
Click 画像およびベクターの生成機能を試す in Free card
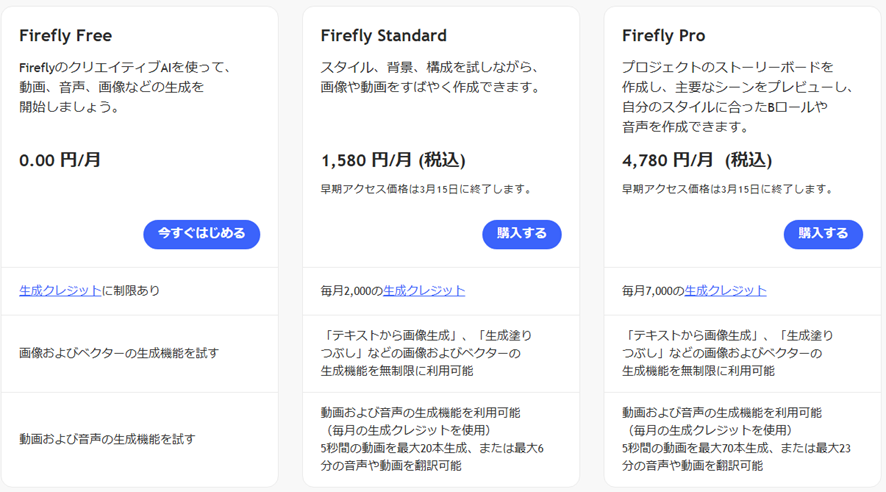119,353
